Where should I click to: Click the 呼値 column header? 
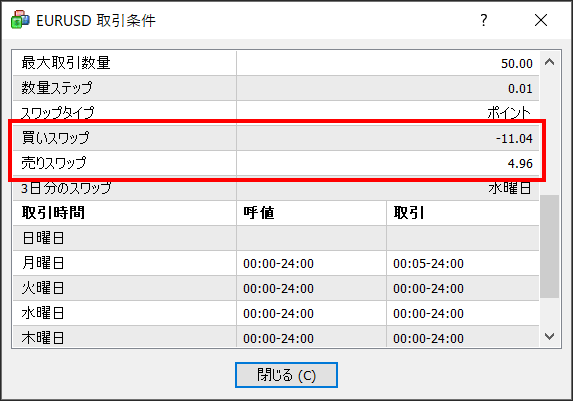[311, 213]
